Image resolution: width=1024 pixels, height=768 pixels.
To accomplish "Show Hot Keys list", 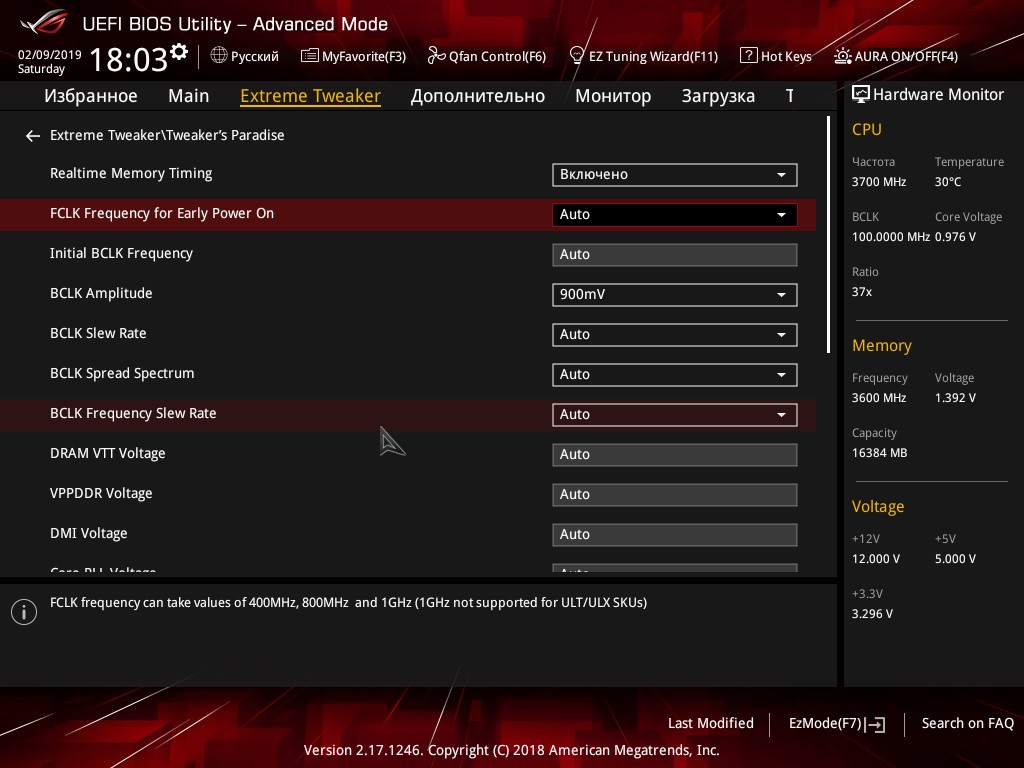I will (x=776, y=56).
